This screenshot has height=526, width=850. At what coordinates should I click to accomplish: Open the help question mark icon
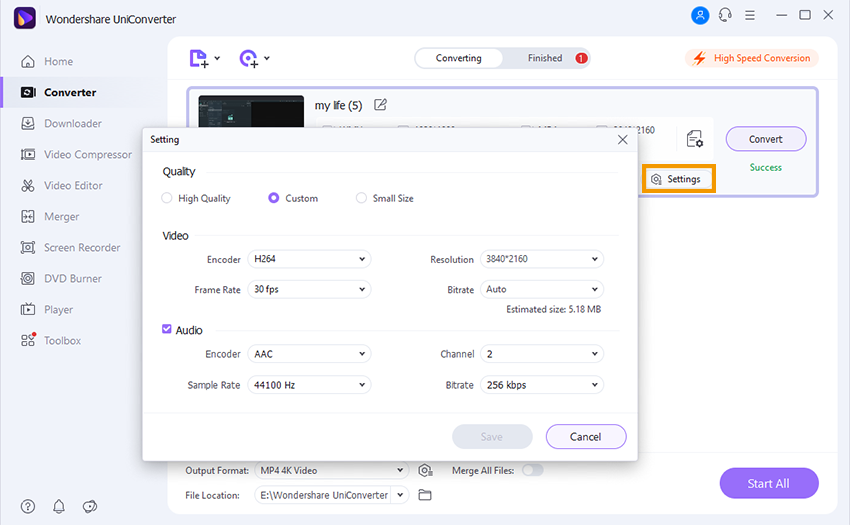click(x=28, y=506)
